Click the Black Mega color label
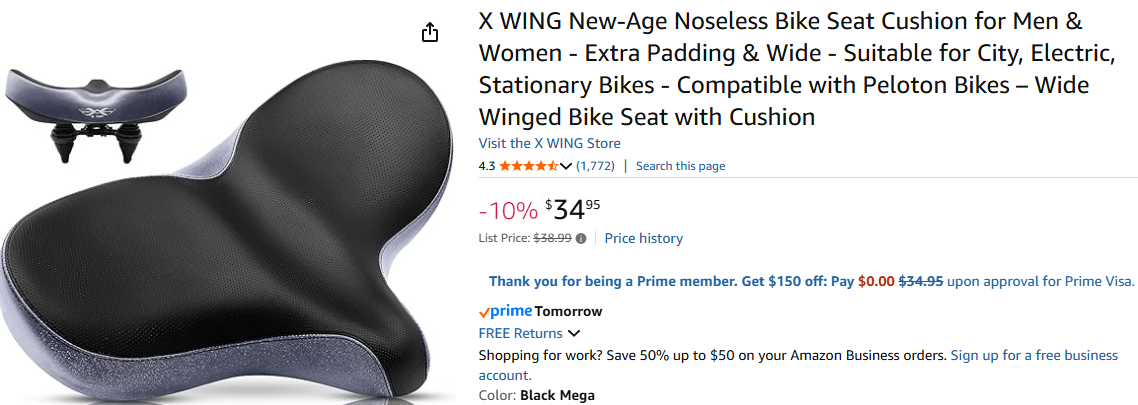The height and width of the screenshot is (405, 1138). [557, 395]
